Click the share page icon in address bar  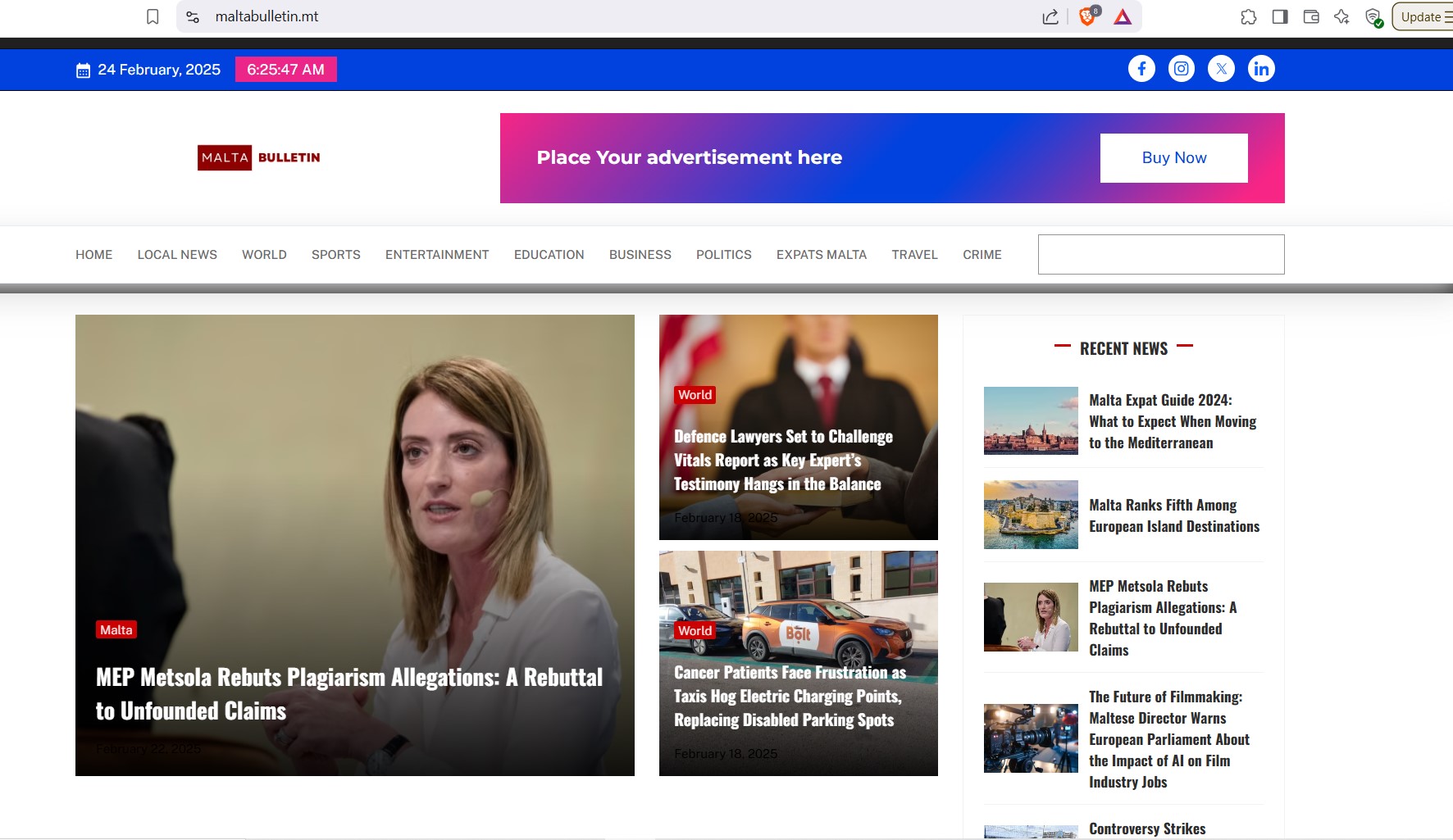(1050, 16)
